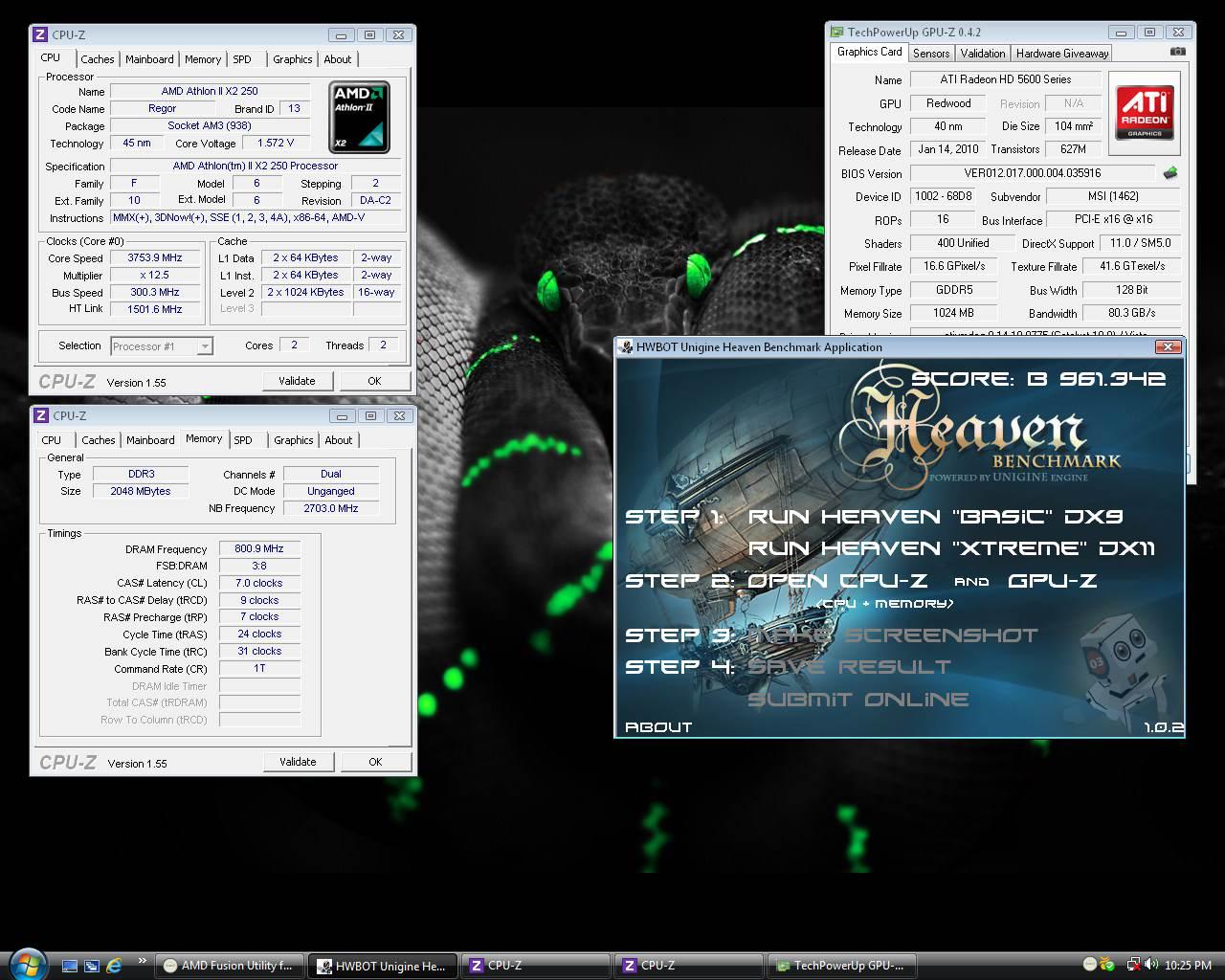Image resolution: width=1225 pixels, height=980 pixels.
Task: Click Validate in the CPU-Z memory window
Action: 298,762
